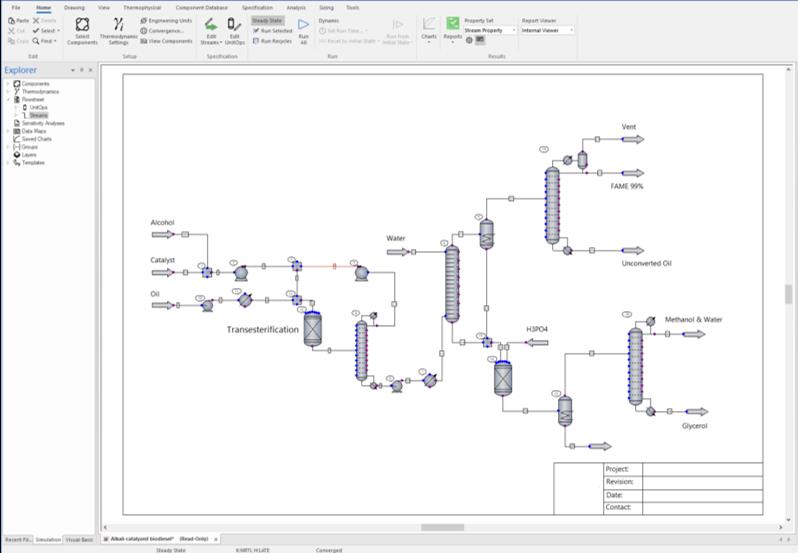Click the water wash column unit
798x553 pixels.
point(452,284)
